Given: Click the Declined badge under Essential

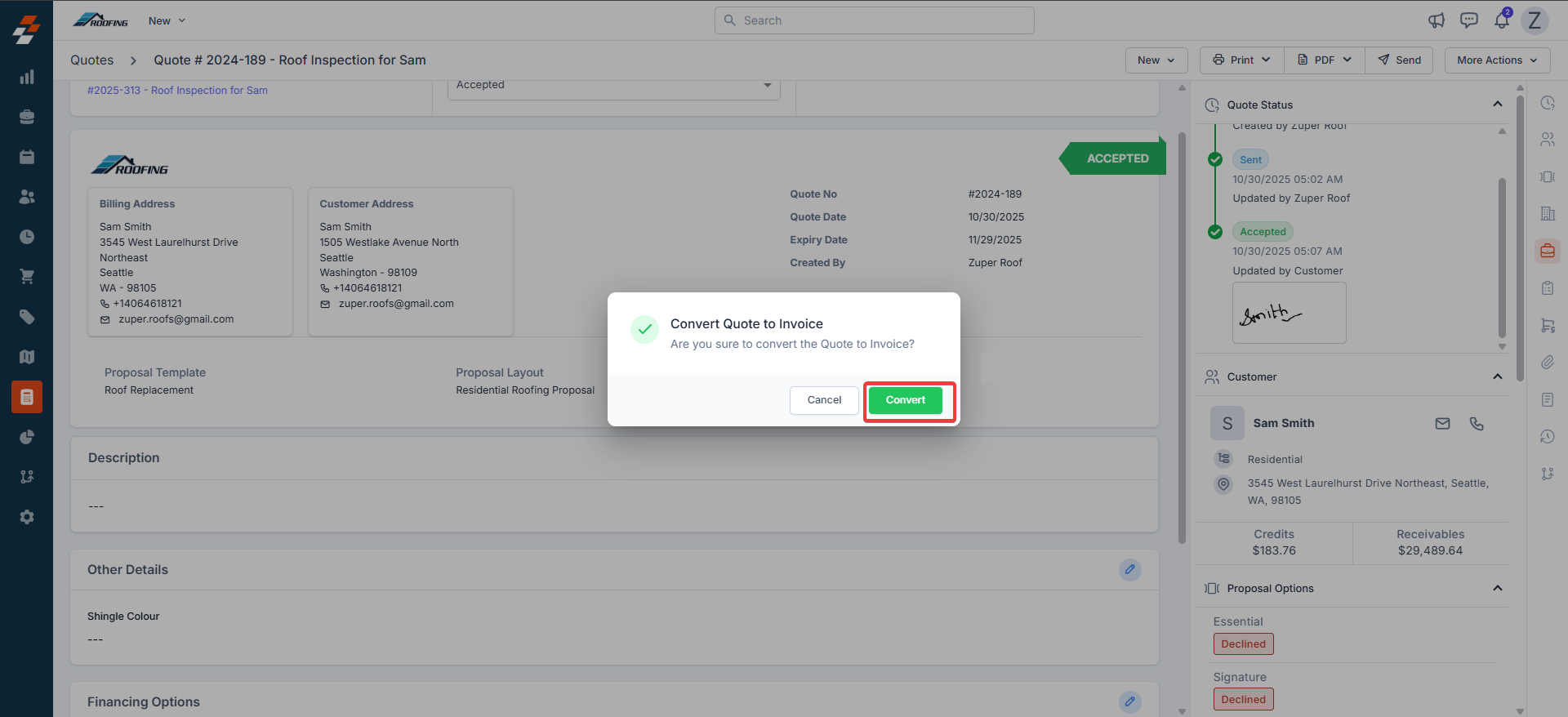Looking at the screenshot, I should coord(1243,644).
